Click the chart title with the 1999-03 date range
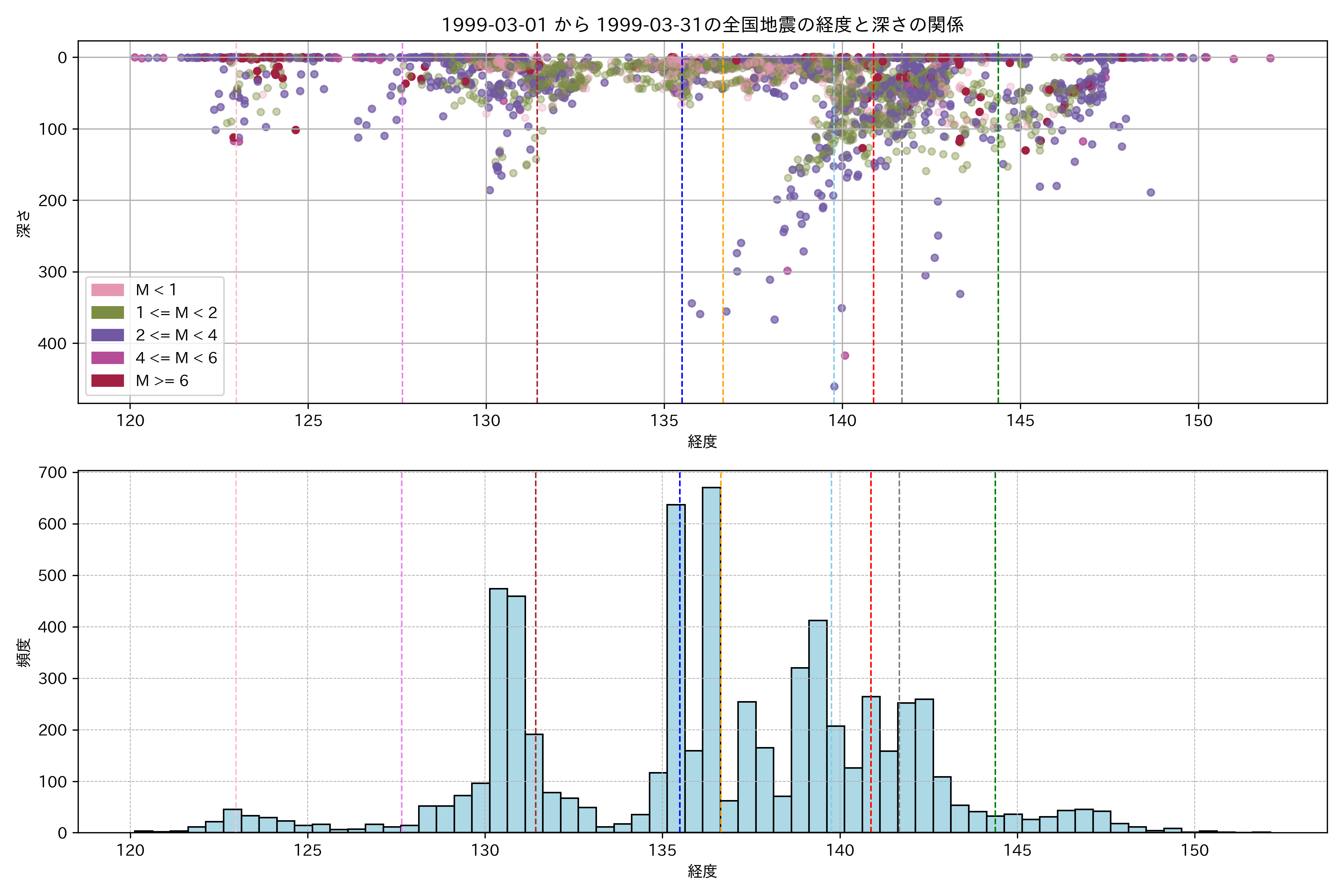 point(702,25)
